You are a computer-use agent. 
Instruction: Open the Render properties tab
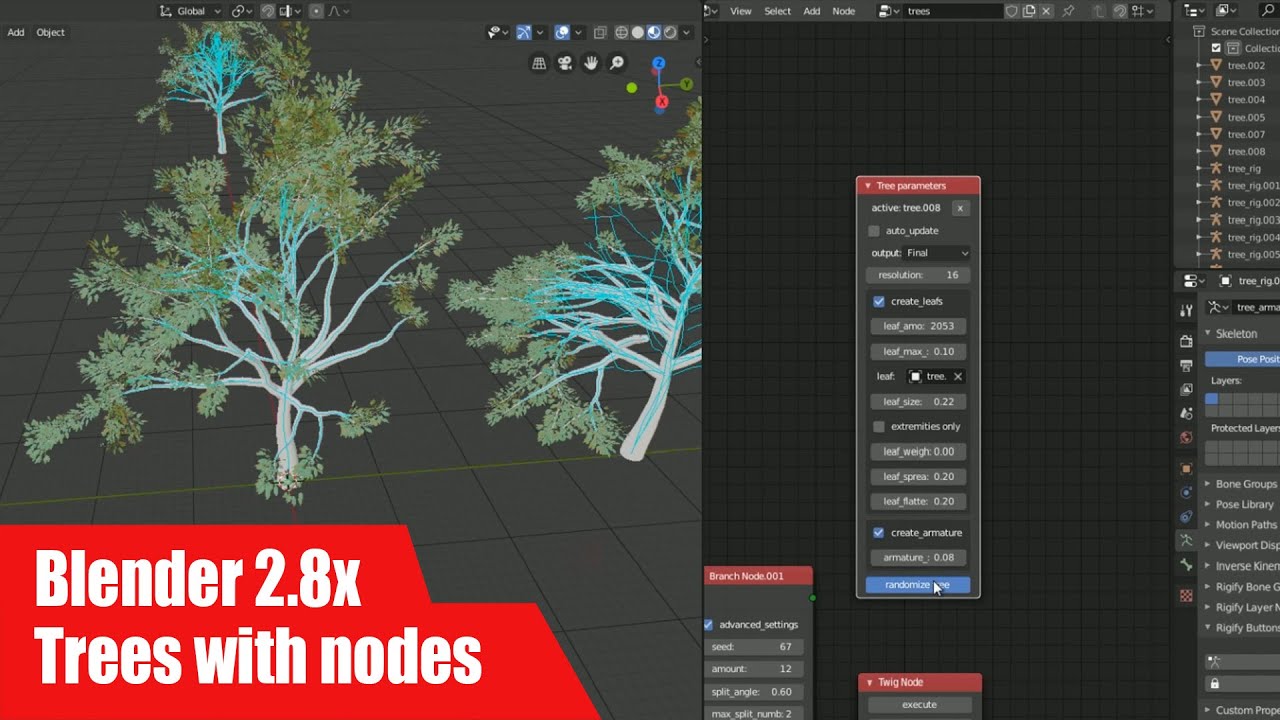pyautogui.click(x=1186, y=341)
